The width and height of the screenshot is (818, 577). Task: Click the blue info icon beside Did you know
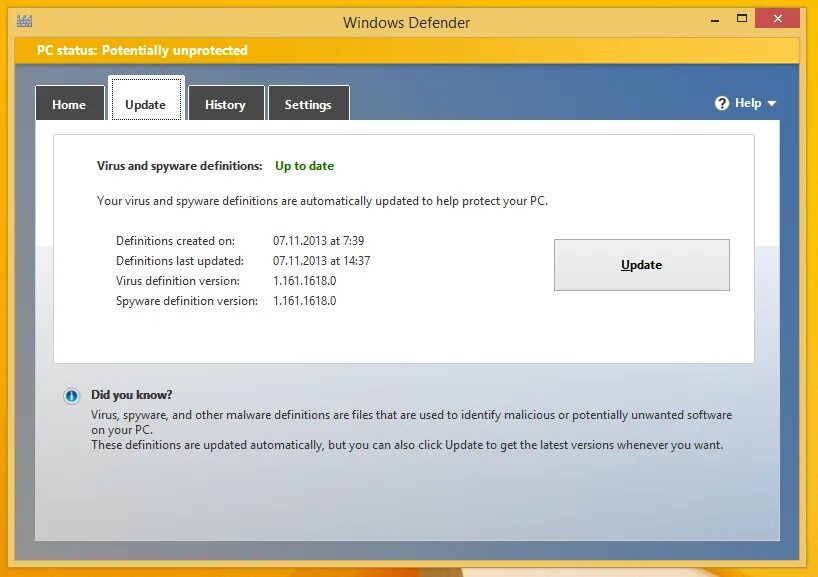click(72, 396)
